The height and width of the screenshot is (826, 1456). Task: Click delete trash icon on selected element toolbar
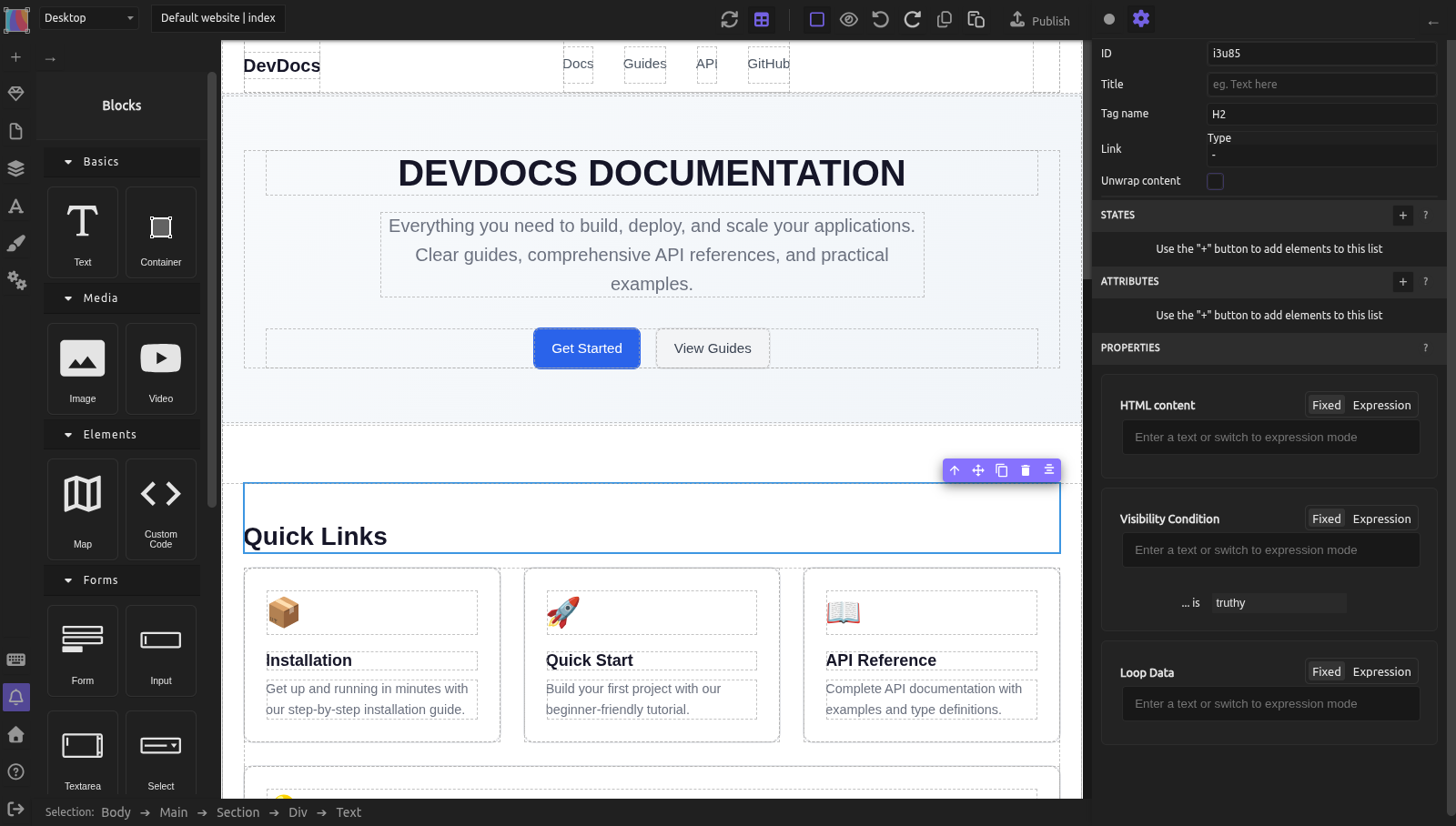[1026, 470]
